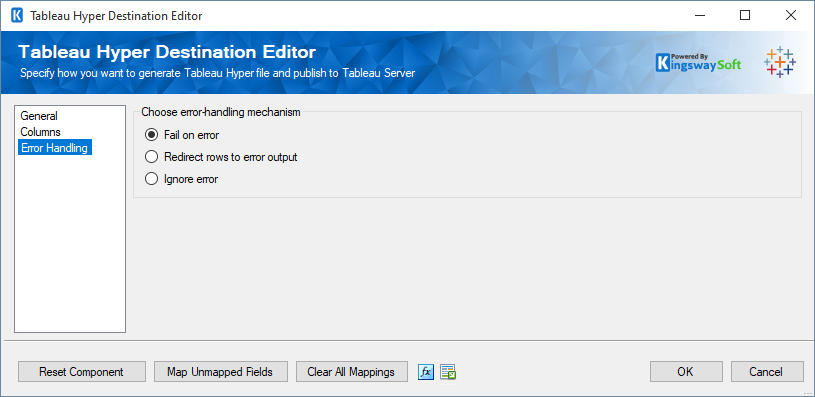
Task: Click the K app icon in title bar
Action: [17, 16]
